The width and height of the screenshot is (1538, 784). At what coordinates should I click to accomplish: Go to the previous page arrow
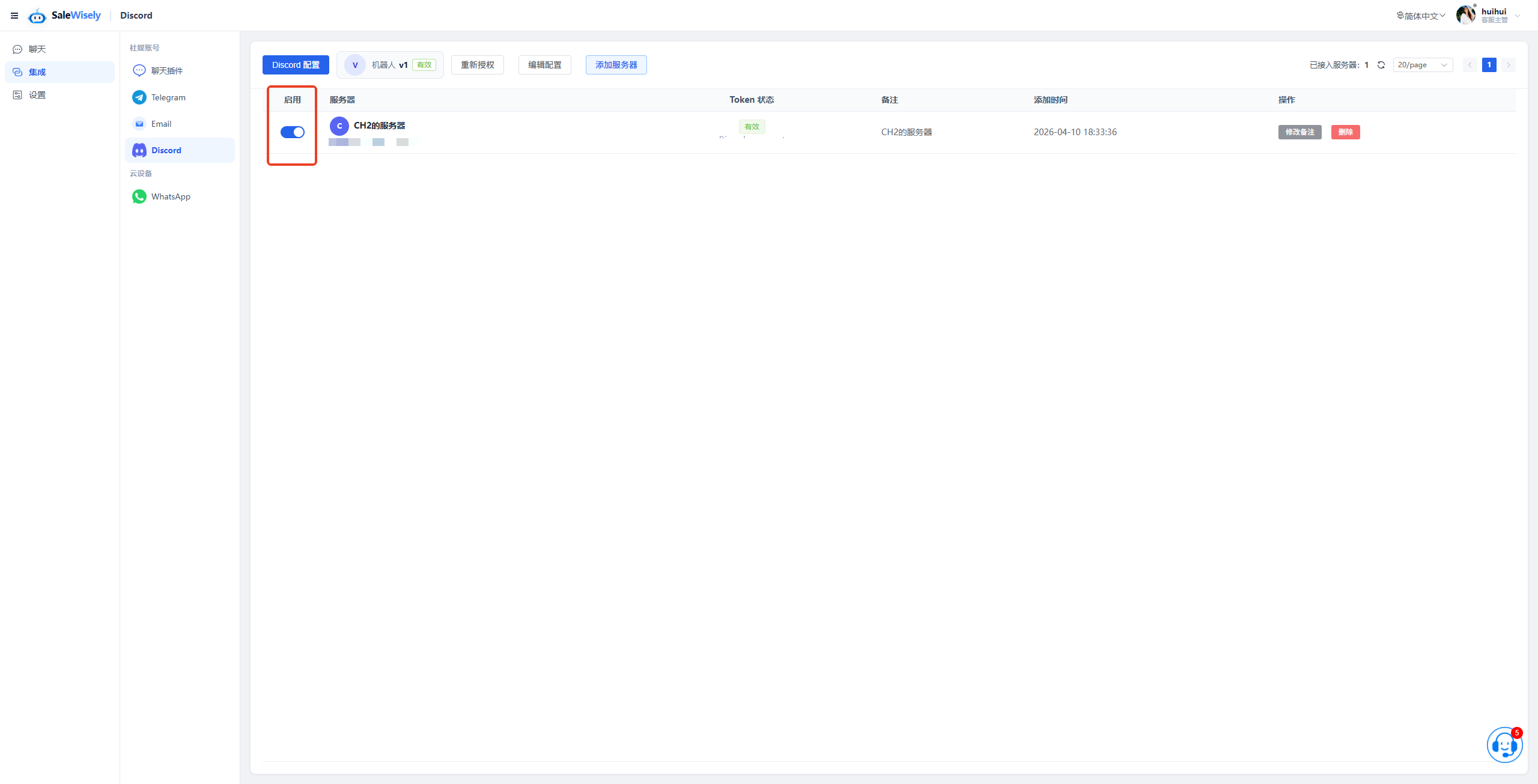1470,65
